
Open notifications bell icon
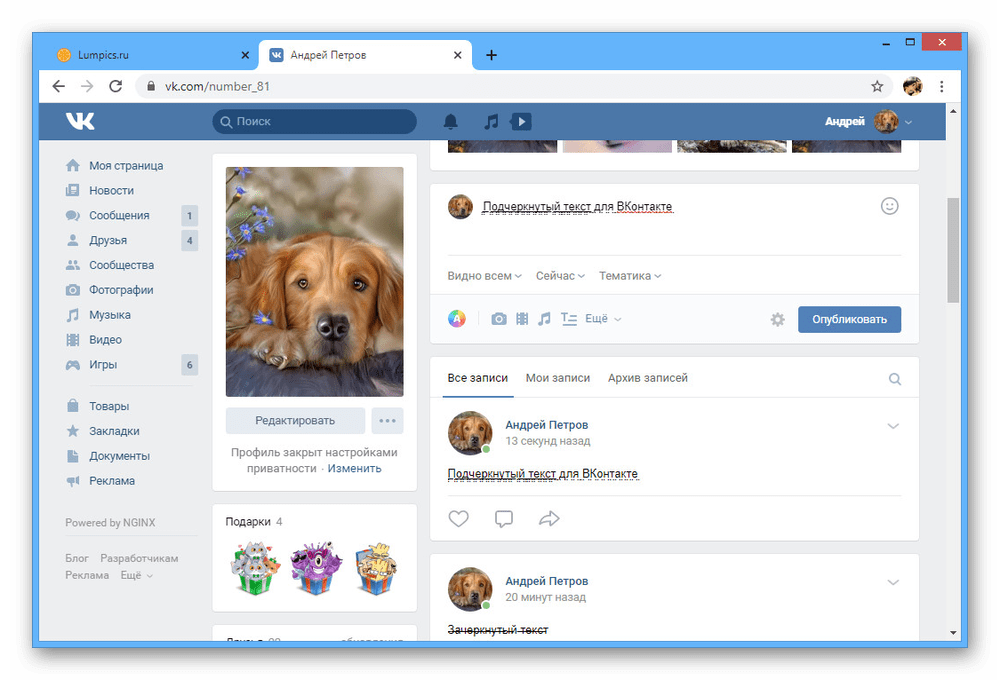point(450,121)
